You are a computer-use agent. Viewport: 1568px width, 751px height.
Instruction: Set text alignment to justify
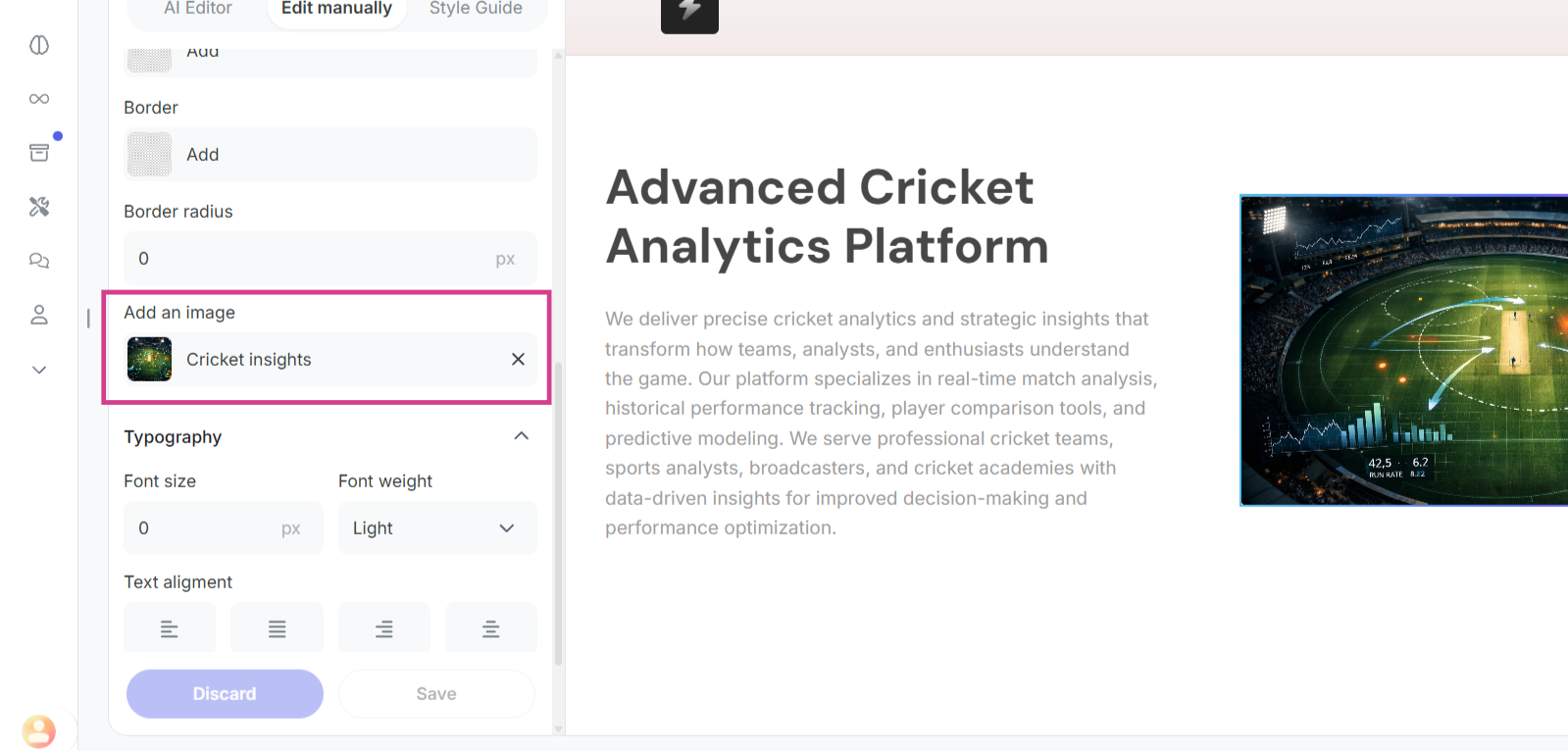coord(277,629)
